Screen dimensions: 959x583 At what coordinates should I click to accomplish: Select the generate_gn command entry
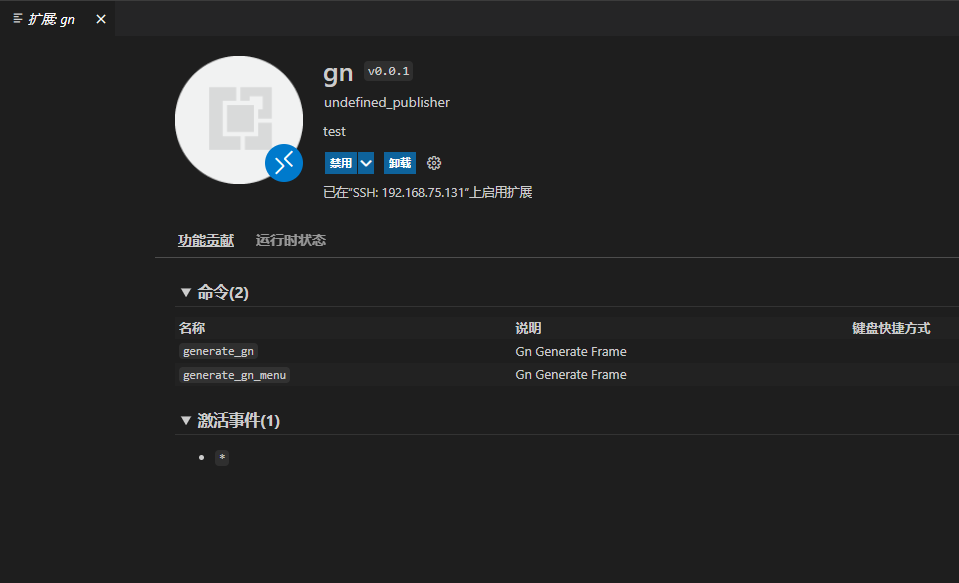point(219,351)
